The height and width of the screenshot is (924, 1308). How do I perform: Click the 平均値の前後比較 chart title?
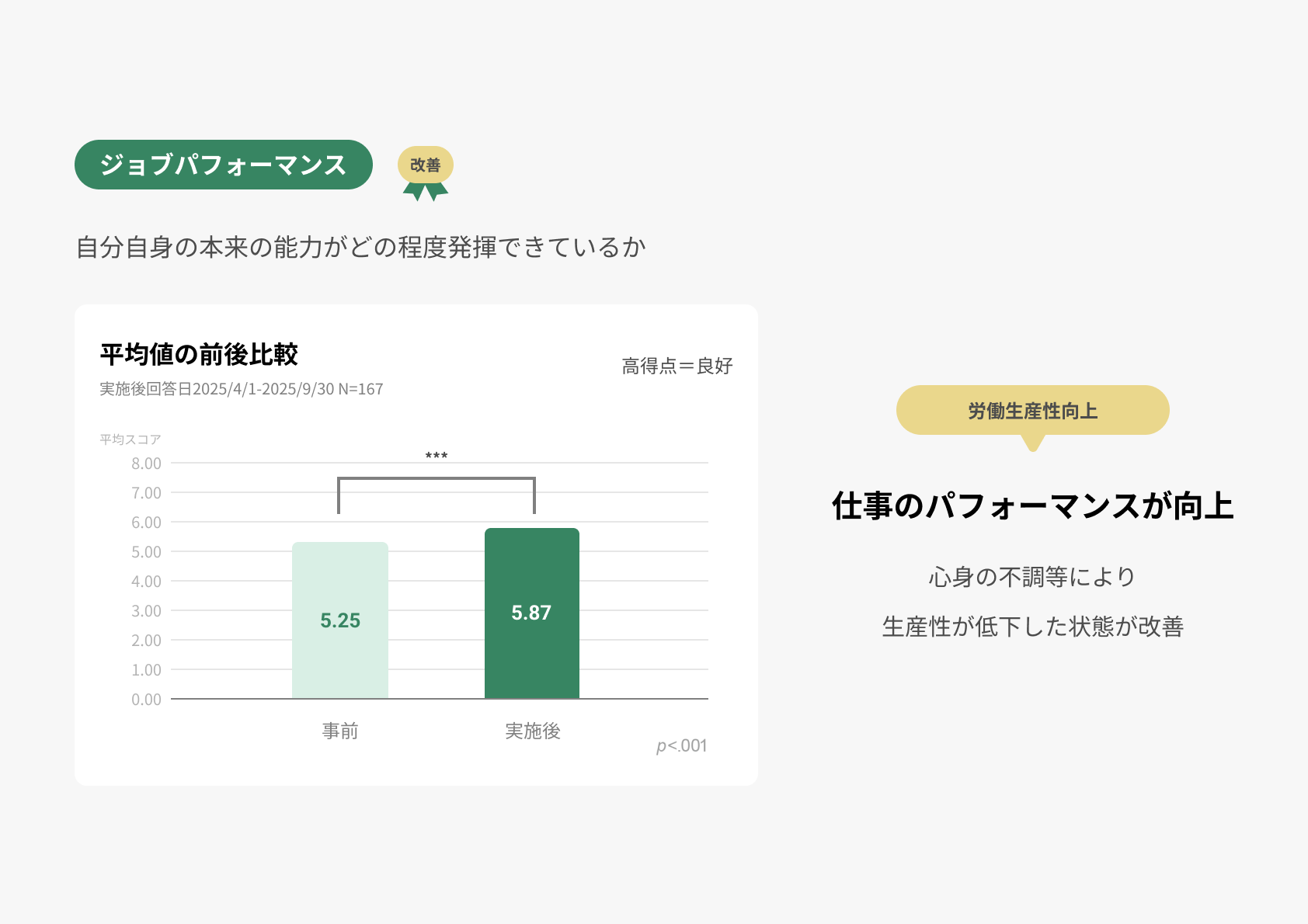[199, 354]
